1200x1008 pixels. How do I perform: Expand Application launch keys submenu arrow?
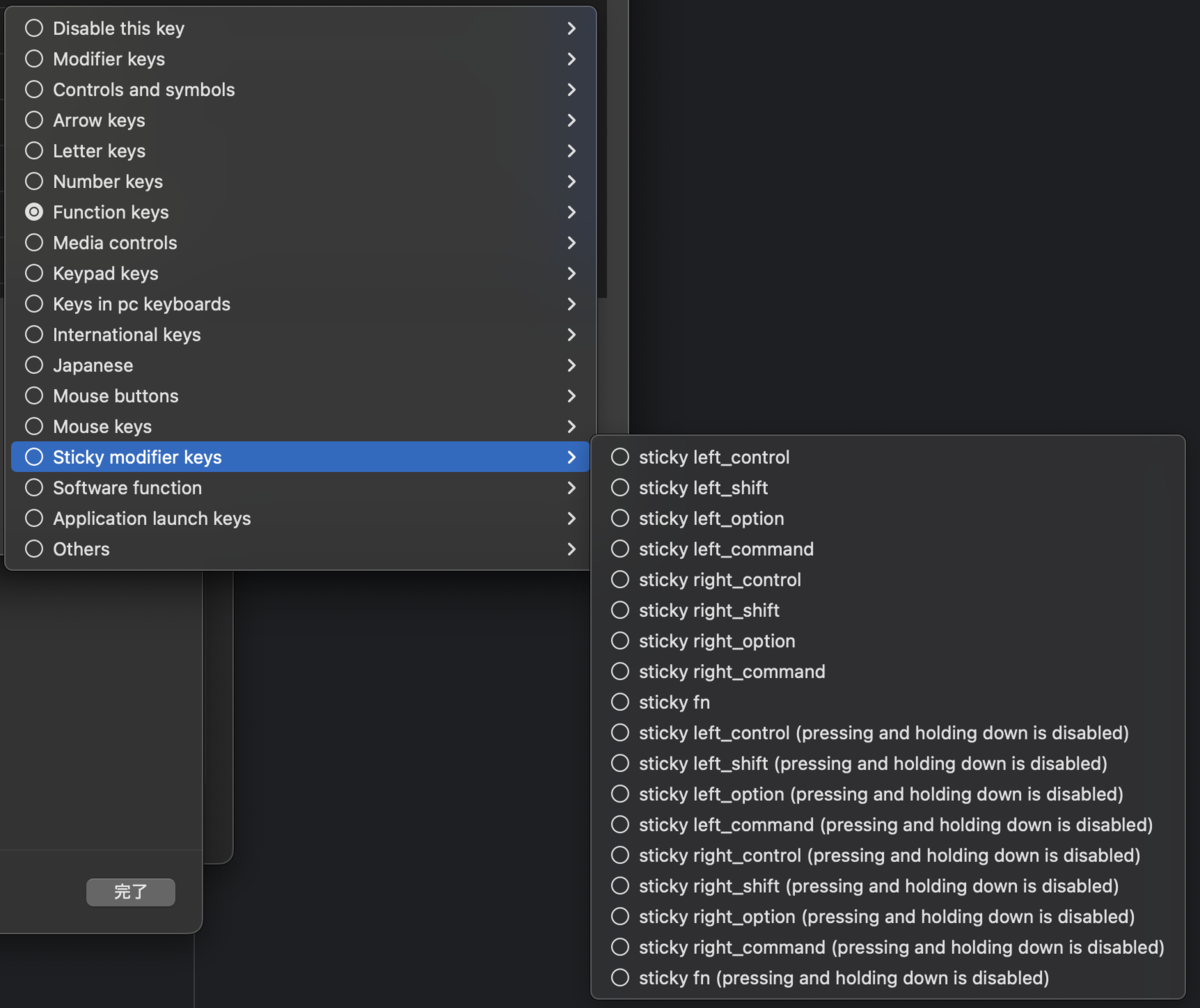[x=571, y=518]
